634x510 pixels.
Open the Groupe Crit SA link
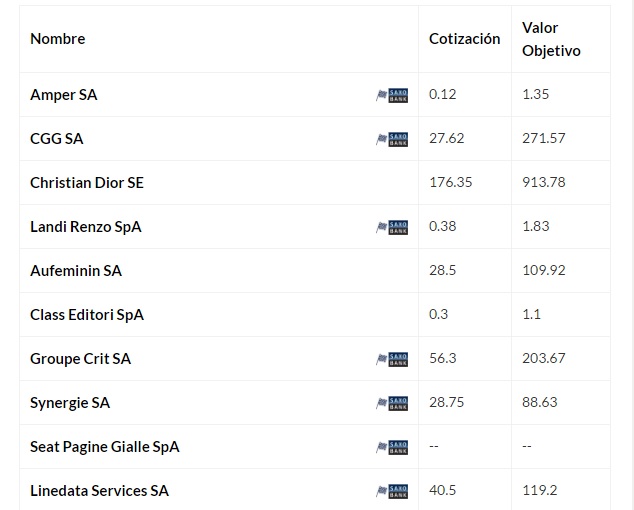[x=80, y=359]
